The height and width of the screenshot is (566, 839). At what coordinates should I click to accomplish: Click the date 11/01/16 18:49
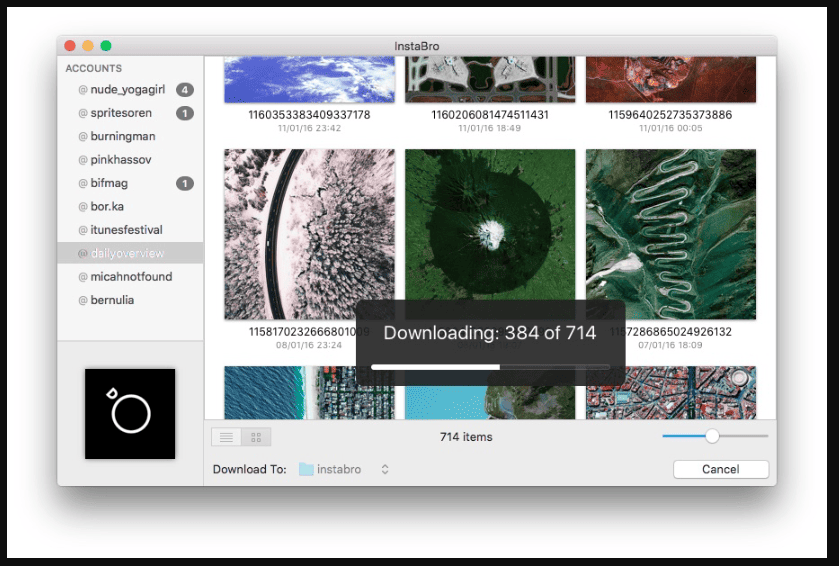point(490,128)
